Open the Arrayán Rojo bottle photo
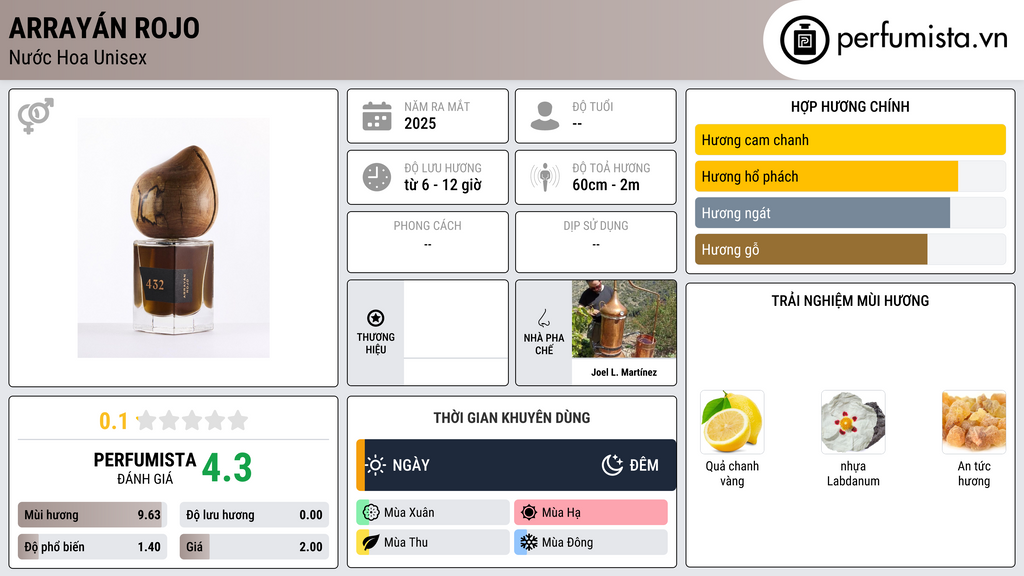This screenshot has height=576, width=1024. [x=173, y=238]
